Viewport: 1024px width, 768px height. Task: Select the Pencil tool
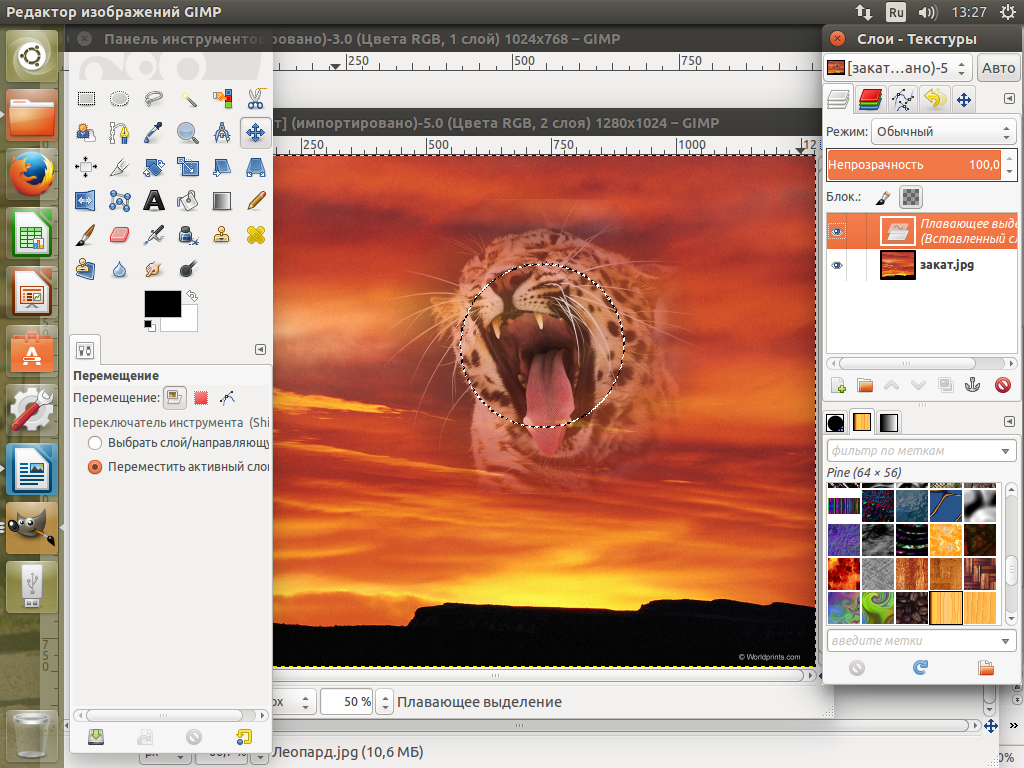click(255, 200)
